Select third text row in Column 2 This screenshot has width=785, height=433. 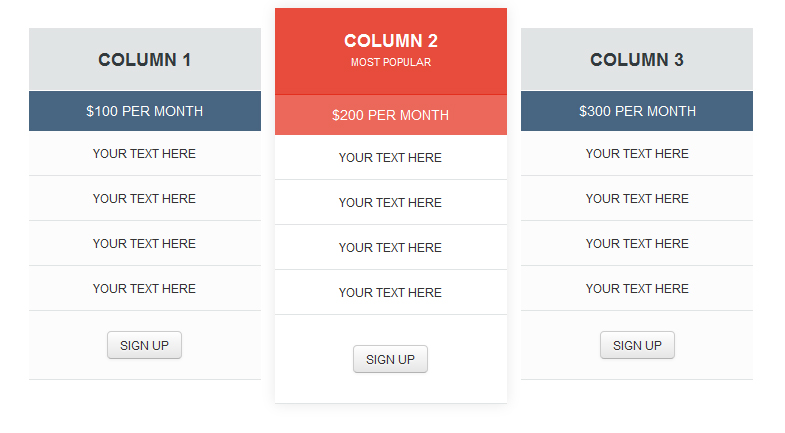click(x=390, y=248)
